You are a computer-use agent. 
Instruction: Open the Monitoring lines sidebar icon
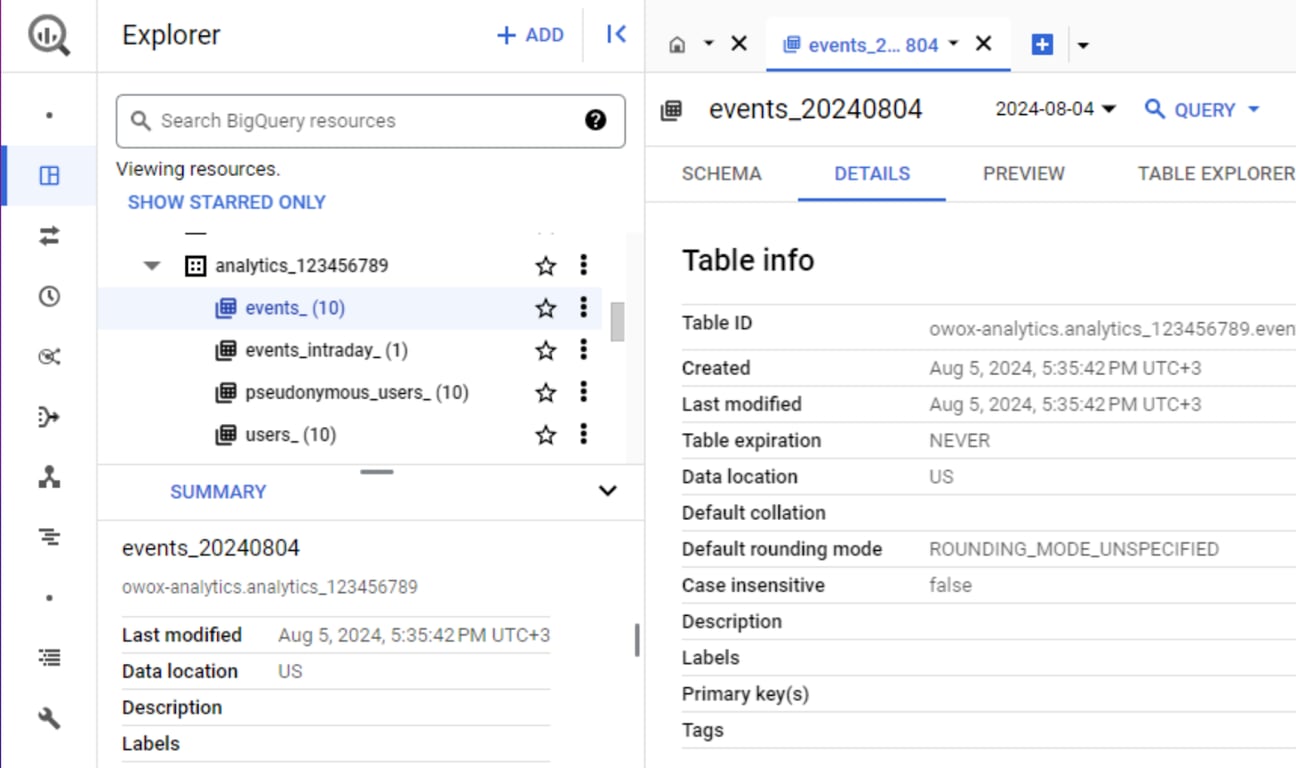(x=49, y=538)
